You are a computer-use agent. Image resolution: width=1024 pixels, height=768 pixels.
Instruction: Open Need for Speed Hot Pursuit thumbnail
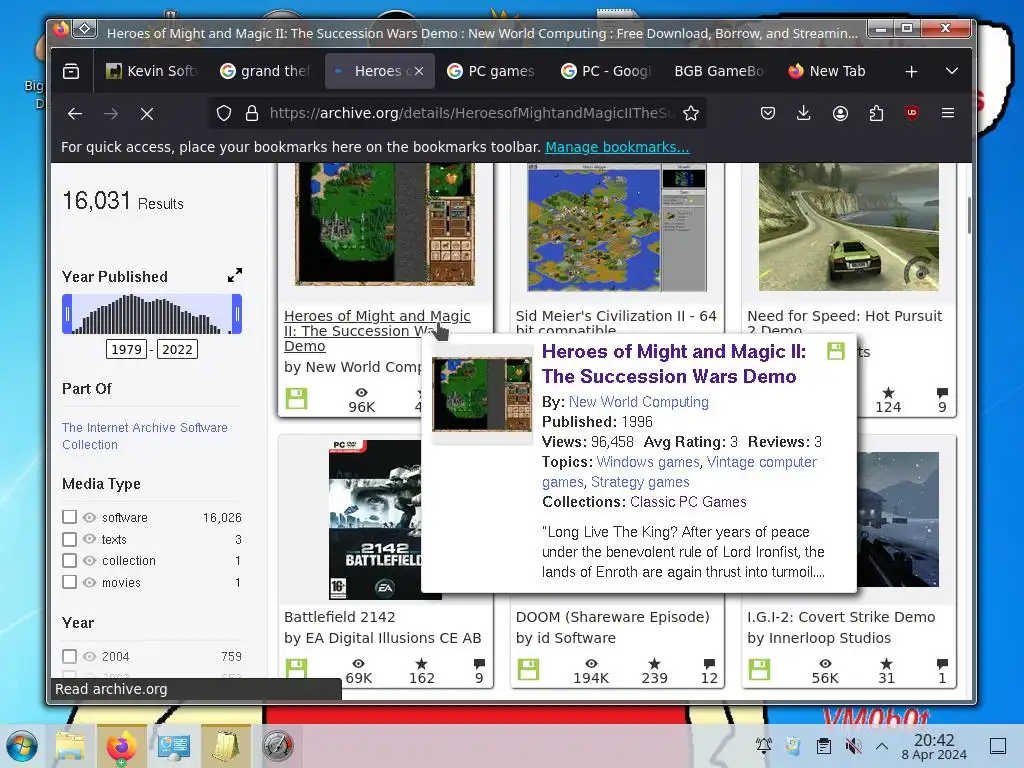(x=848, y=227)
